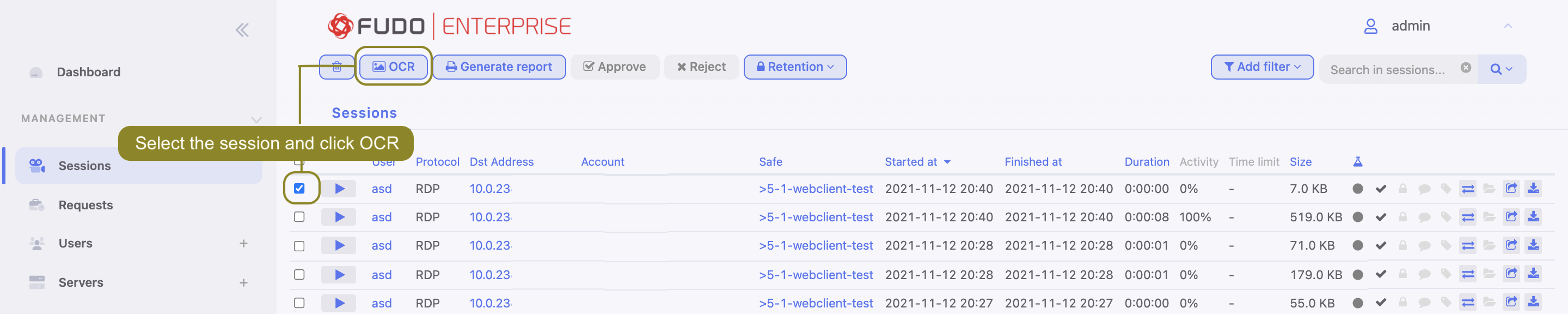Go to the Requests page
Viewport: 1568px width, 314px height.
tap(85, 205)
